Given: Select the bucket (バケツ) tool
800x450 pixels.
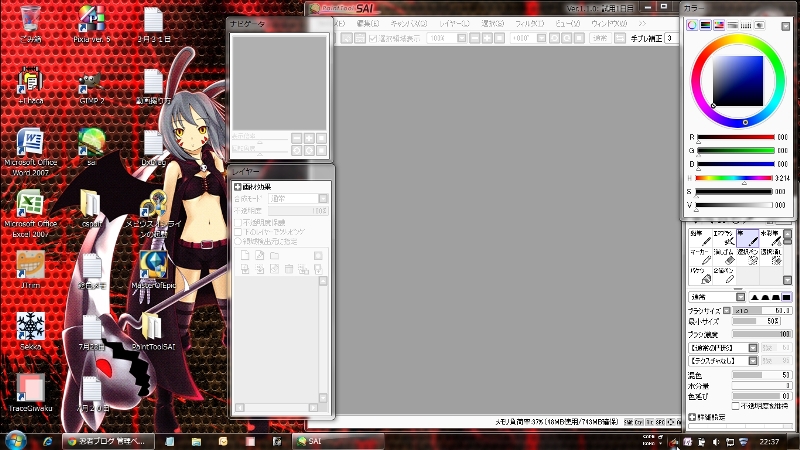Looking at the screenshot, I should coord(700,276).
